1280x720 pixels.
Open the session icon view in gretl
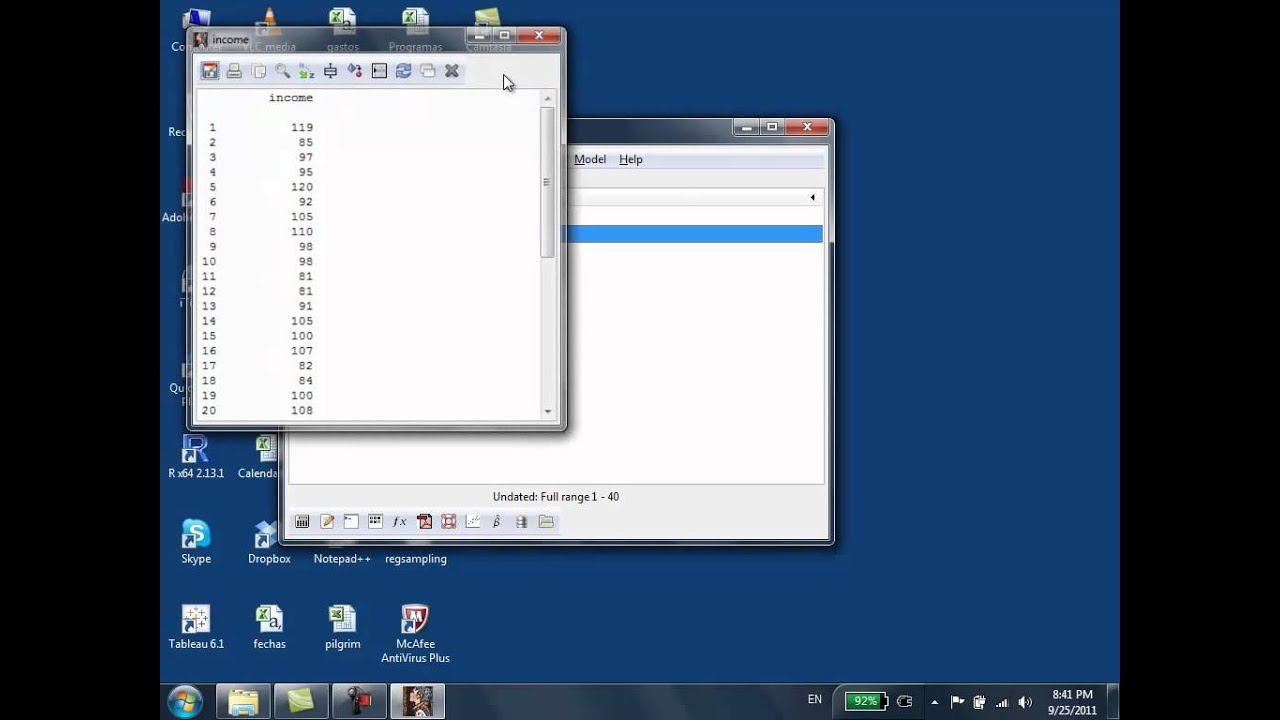click(375, 521)
